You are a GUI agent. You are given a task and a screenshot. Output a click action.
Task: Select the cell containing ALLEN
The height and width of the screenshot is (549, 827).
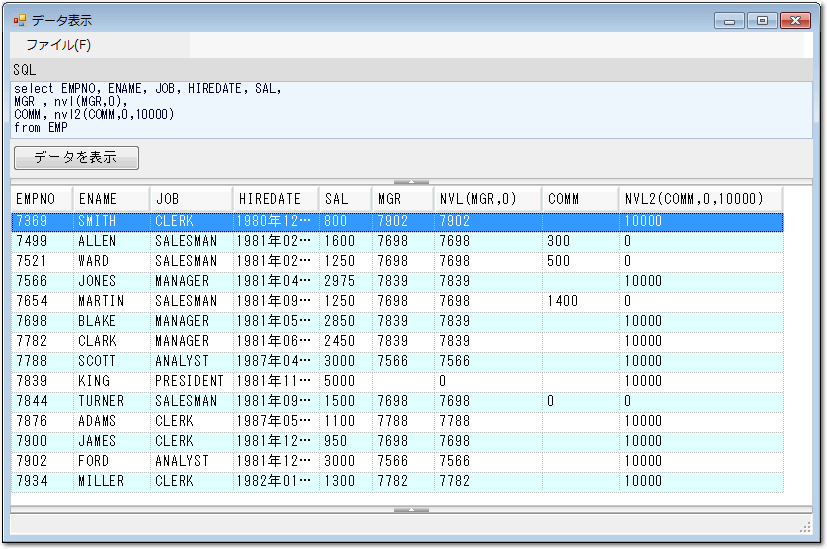(x=110, y=241)
